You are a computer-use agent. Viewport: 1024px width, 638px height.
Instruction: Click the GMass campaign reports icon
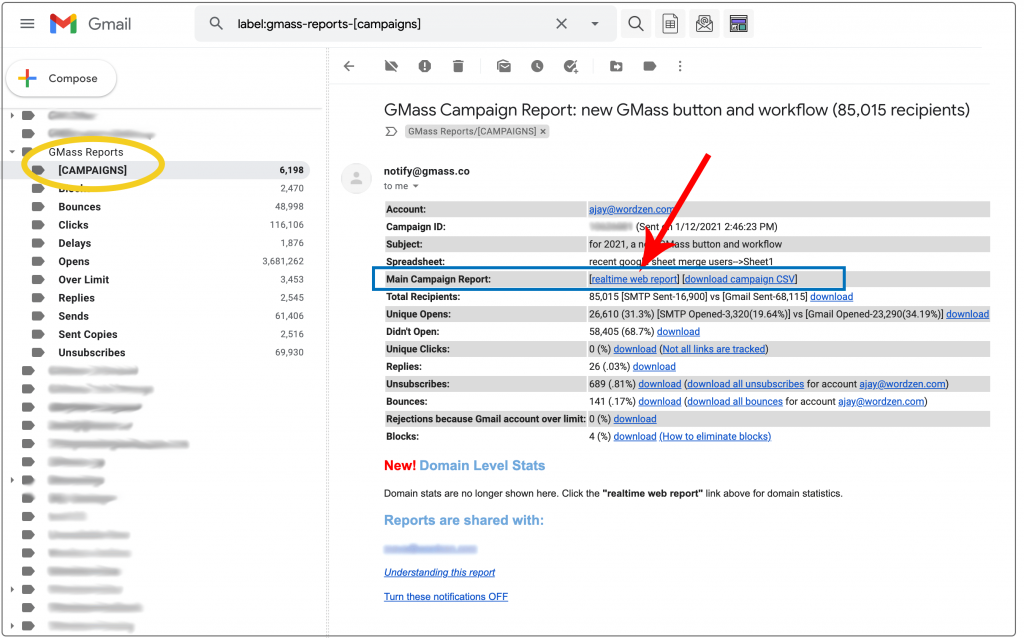click(737, 22)
